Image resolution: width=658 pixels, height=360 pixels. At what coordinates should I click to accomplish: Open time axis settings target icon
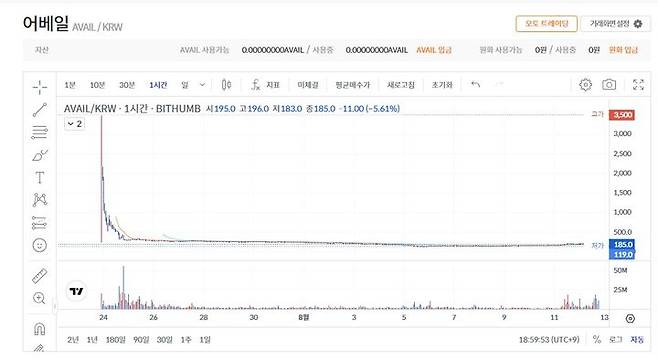(x=630, y=318)
